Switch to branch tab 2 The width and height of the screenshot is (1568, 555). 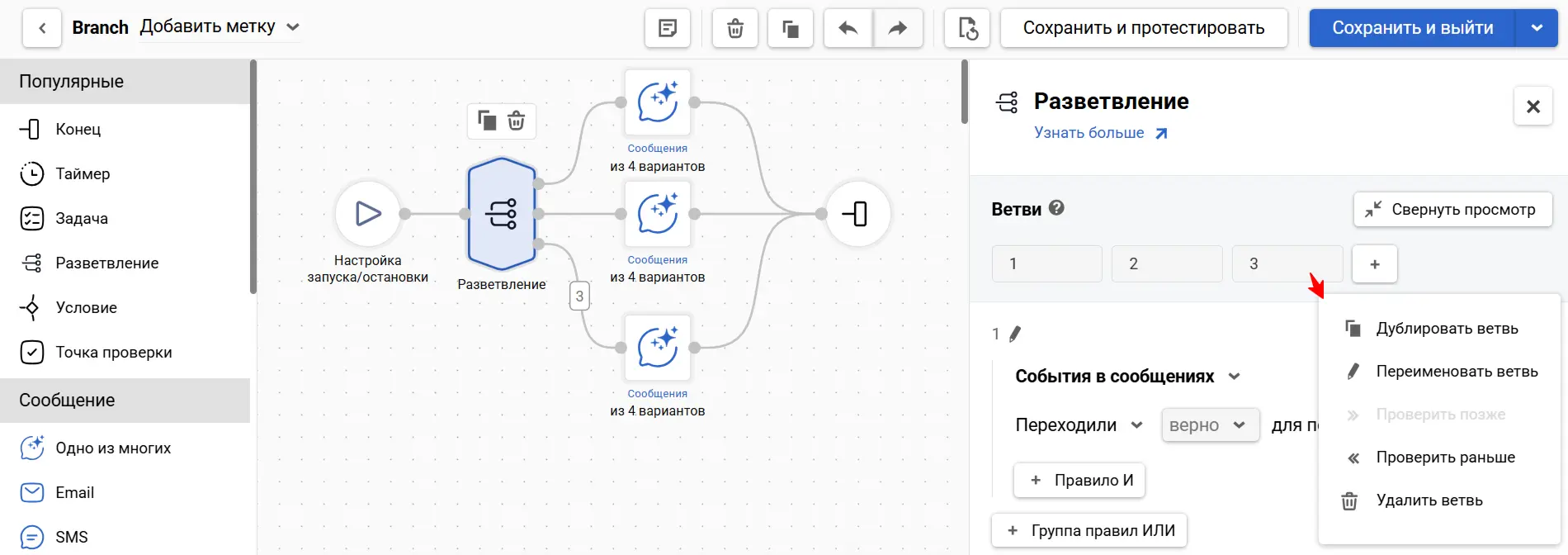point(1166,264)
